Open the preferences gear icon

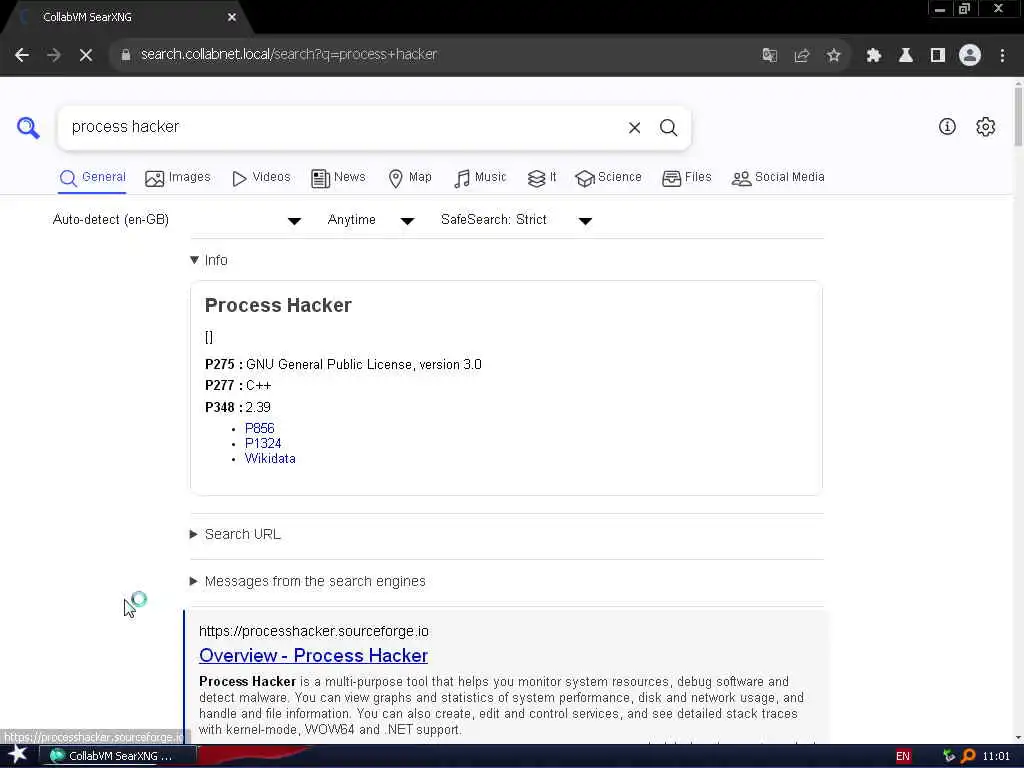(985, 127)
